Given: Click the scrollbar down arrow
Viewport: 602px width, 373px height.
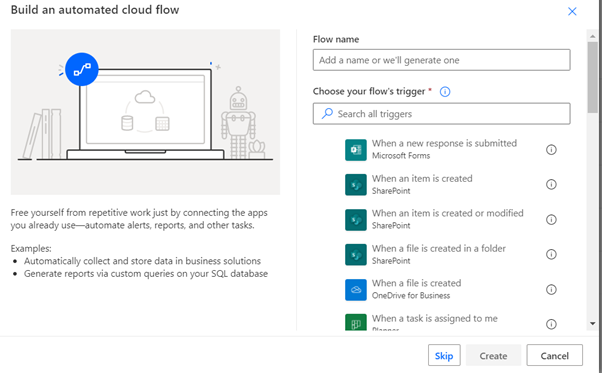Looking at the screenshot, I should click(592, 323).
